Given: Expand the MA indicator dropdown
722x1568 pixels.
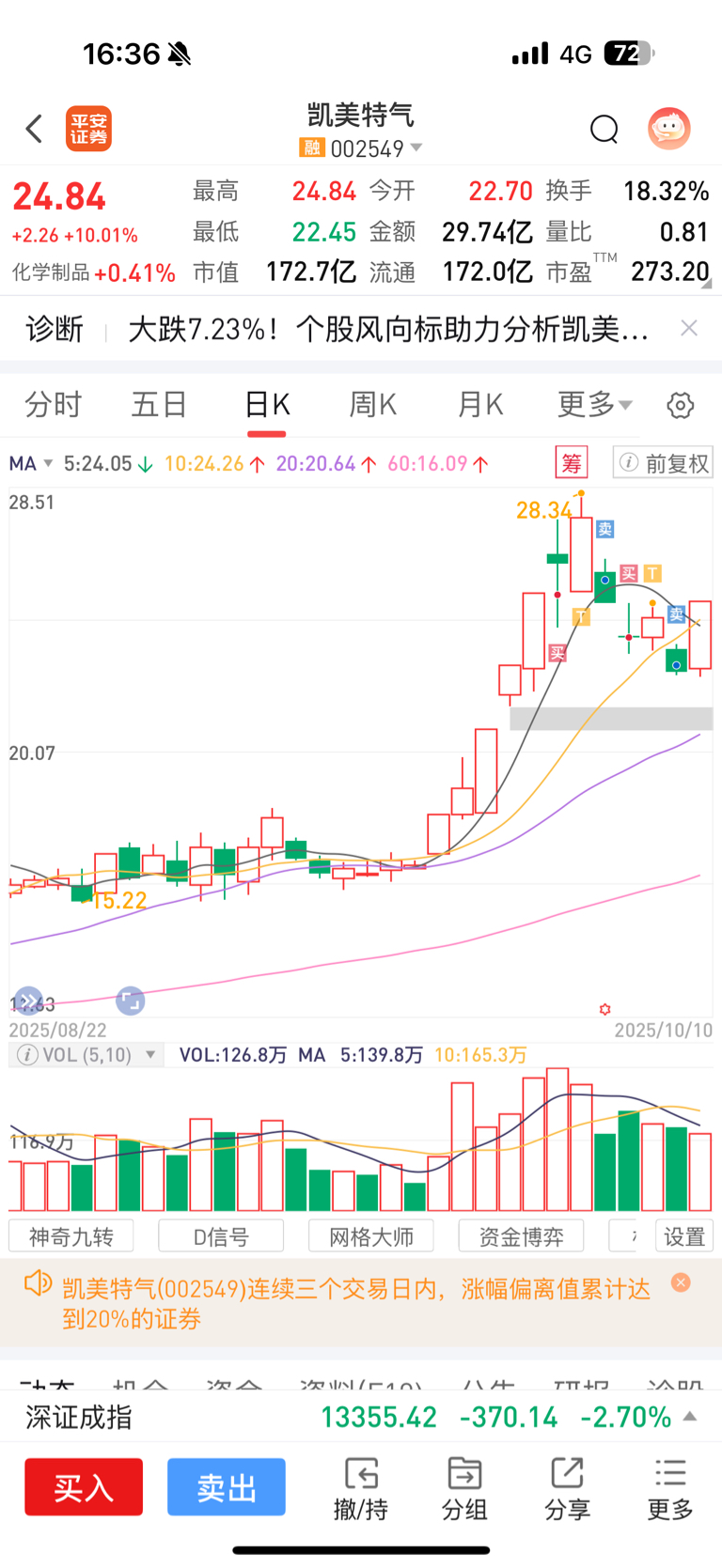Looking at the screenshot, I should pyautogui.click(x=31, y=463).
